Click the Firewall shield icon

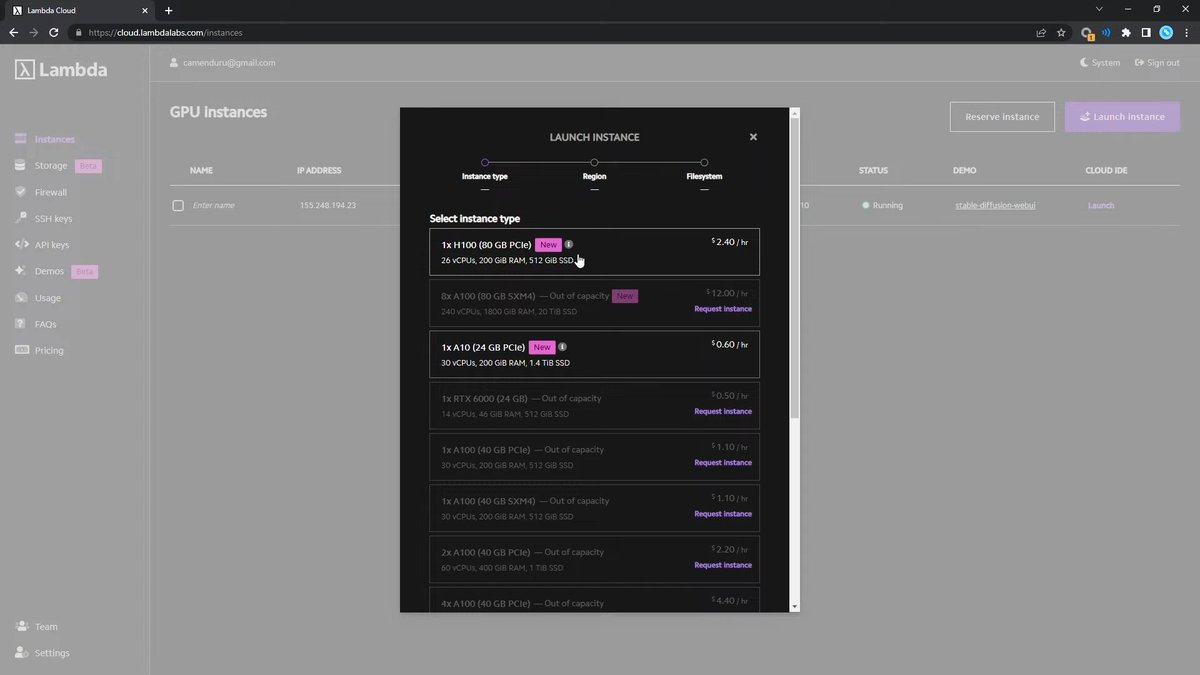tap(21, 192)
